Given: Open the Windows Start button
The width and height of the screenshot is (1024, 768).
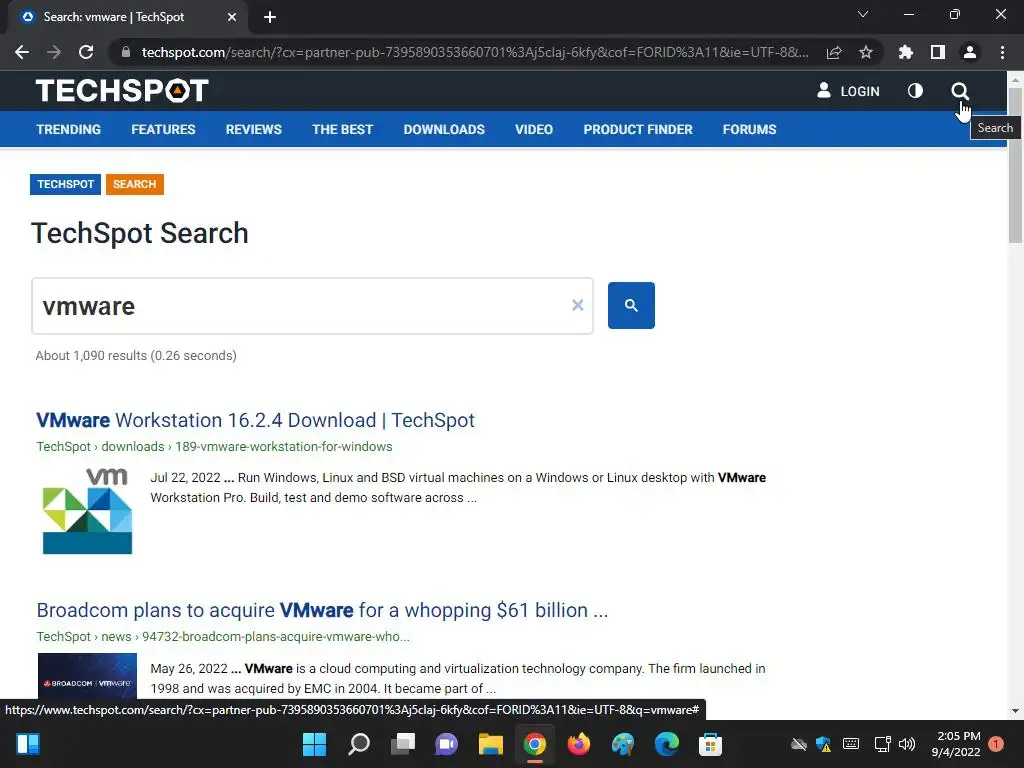Looking at the screenshot, I should click(314, 744).
